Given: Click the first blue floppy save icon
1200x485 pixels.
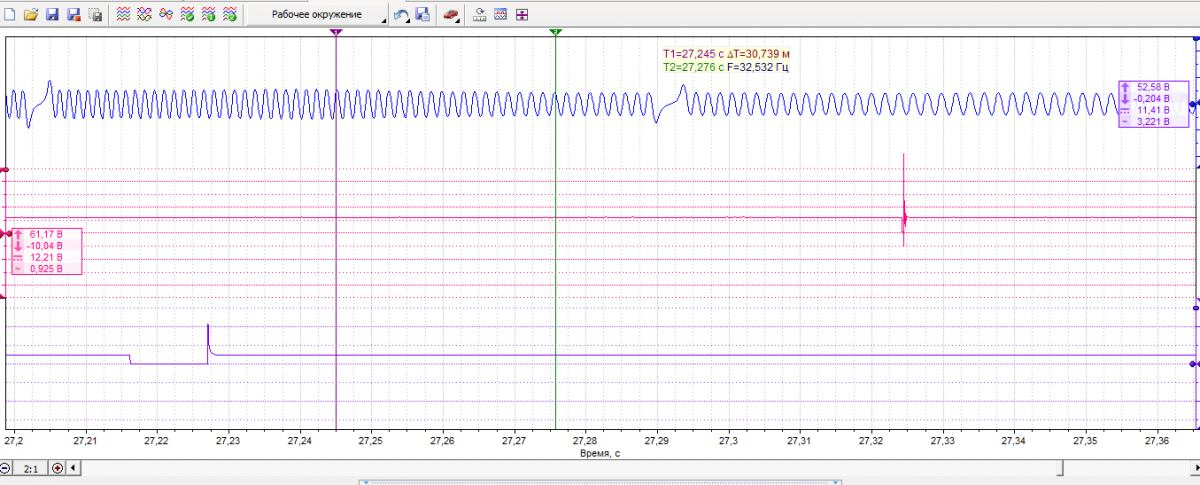Looking at the screenshot, I should tap(52, 15).
